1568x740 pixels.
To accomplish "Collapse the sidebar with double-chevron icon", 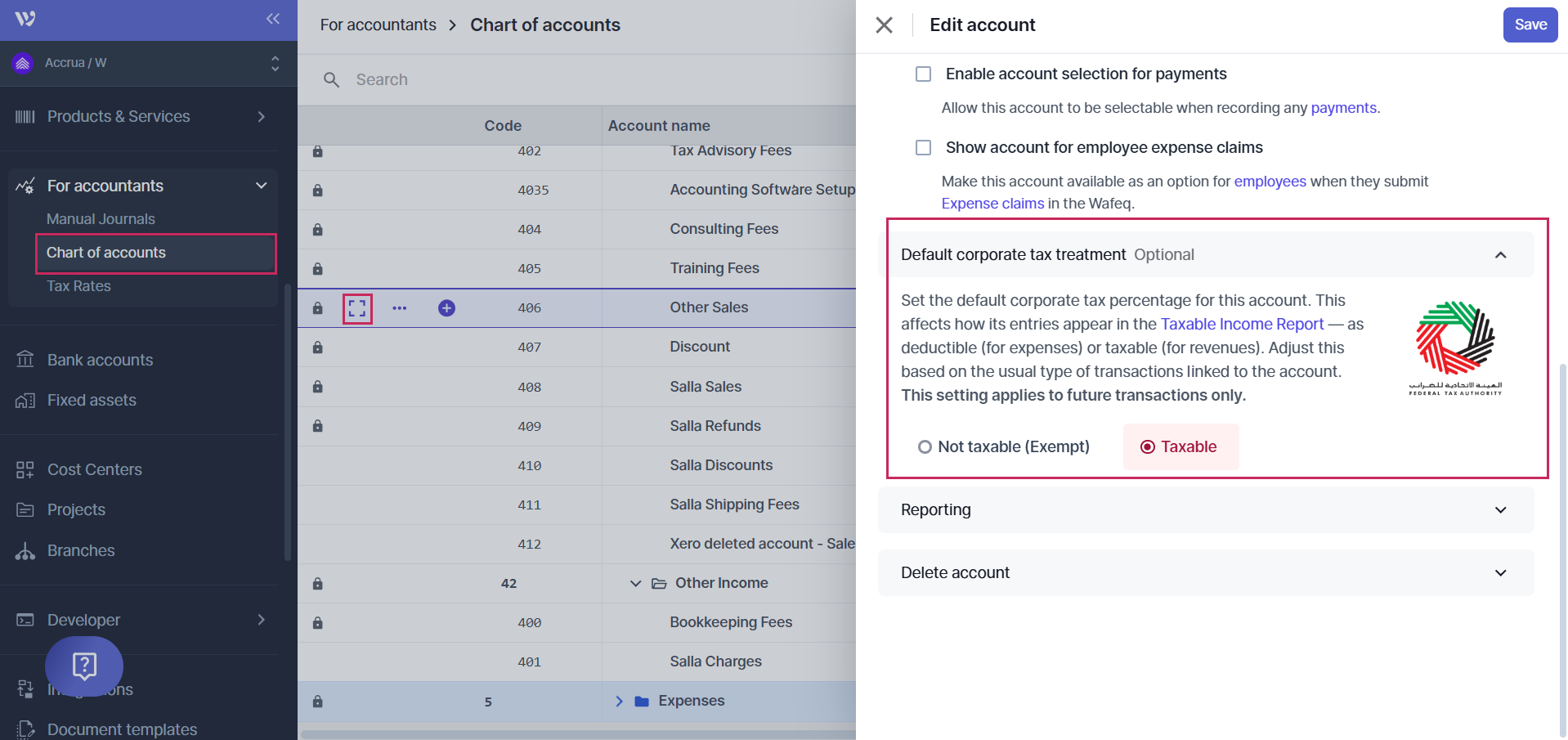I will 273,19.
